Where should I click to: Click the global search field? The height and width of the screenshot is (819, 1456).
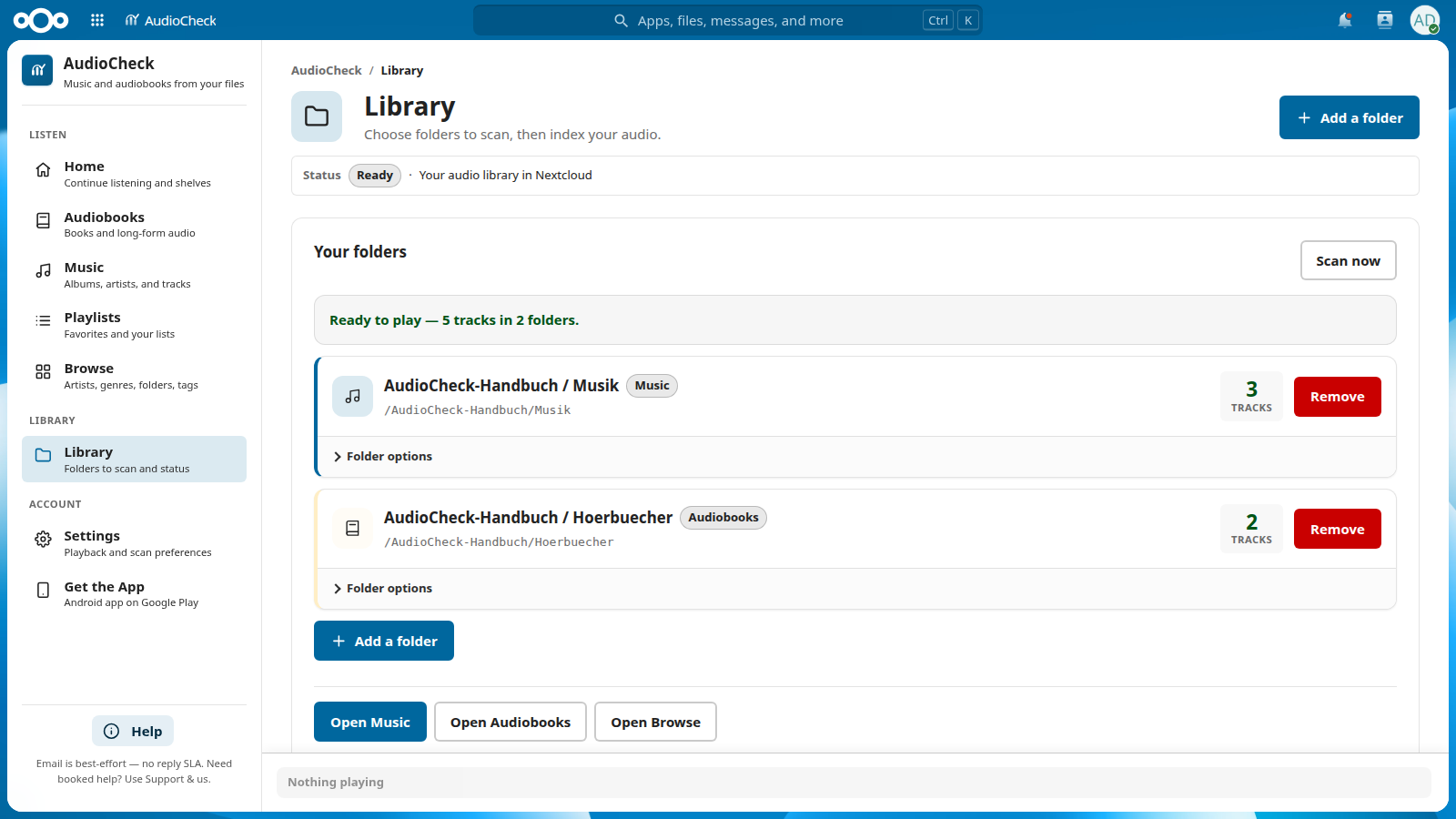[x=728, y=20]
